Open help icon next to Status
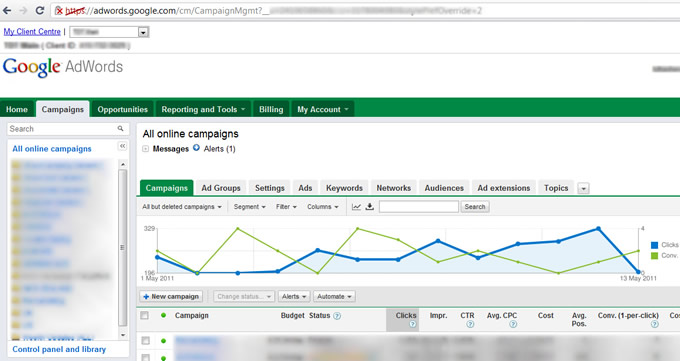 click(337, 316)
